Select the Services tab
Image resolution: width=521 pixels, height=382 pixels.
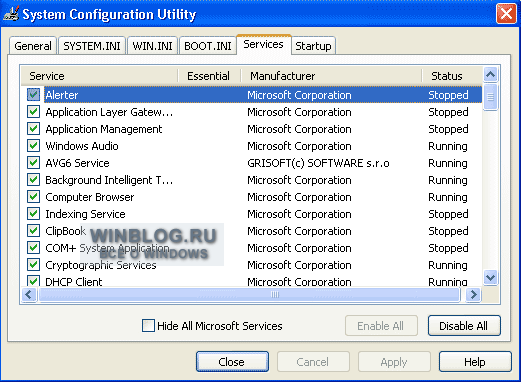pos(263,44)
